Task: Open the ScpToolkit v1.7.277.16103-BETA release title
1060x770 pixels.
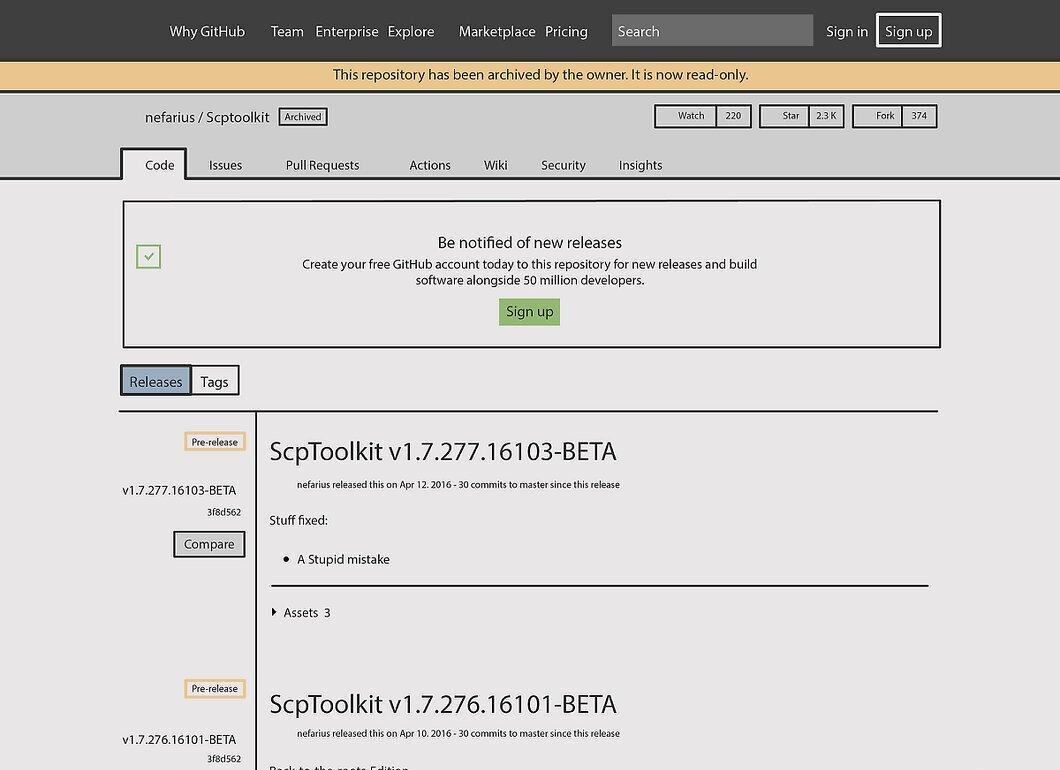Action: 443,452
